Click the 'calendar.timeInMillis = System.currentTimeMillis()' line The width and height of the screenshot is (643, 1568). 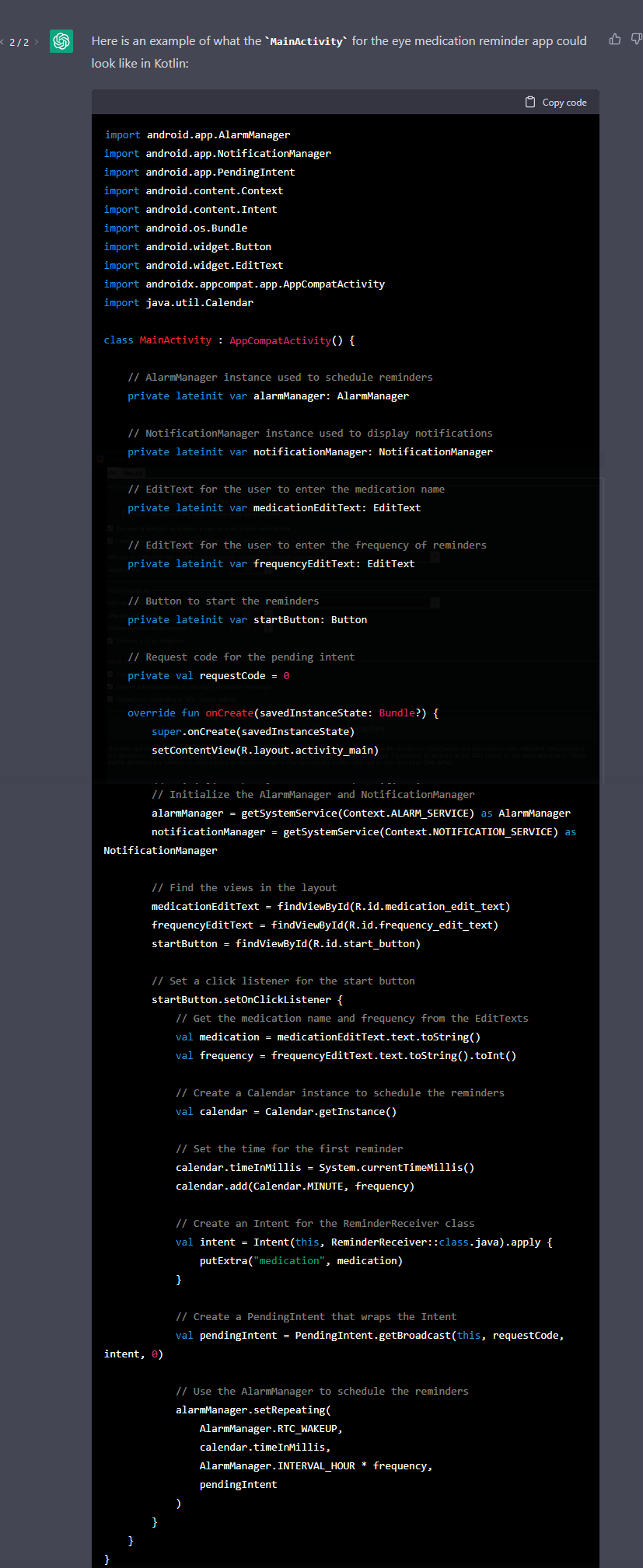325,1167
